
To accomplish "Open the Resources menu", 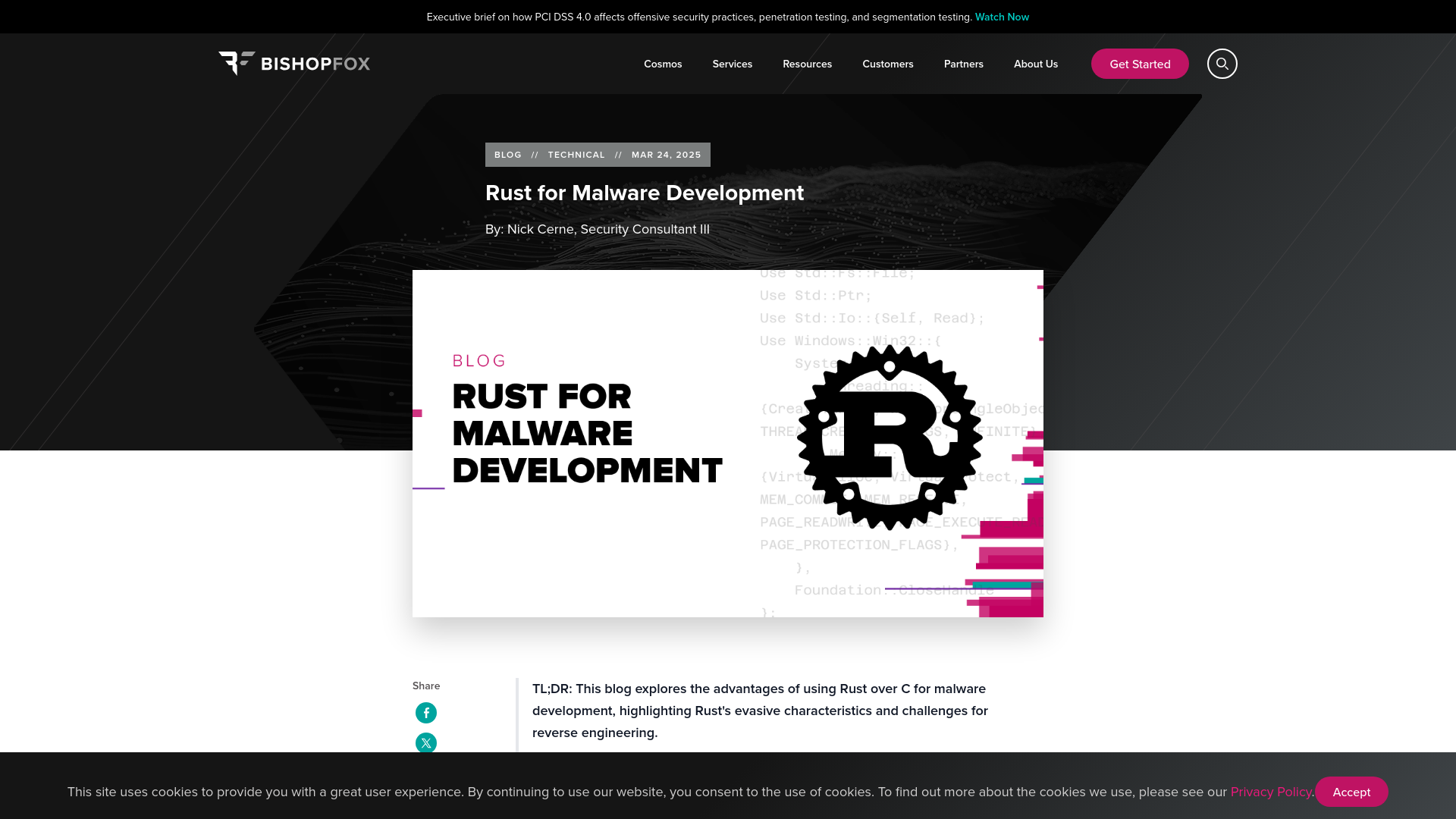I will (807, 64).
